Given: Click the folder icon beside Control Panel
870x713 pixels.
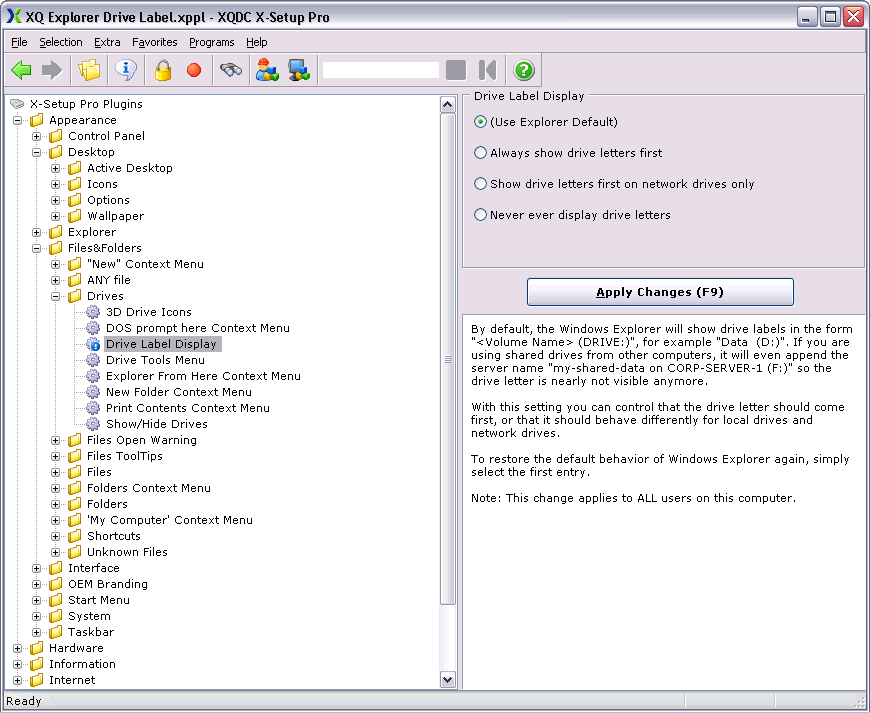Looking at the screenshot, I should click(55, 136).
